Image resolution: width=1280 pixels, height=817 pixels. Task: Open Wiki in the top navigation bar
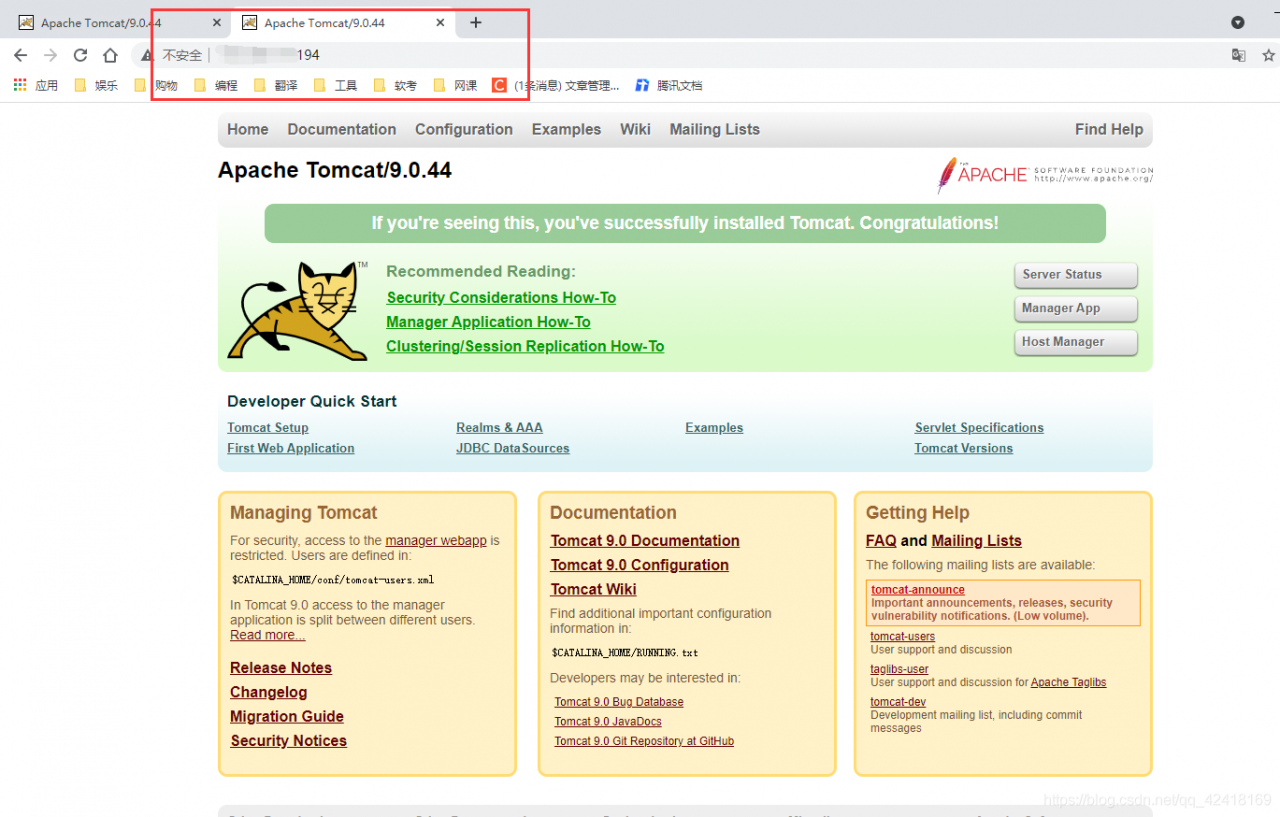tap(635, 129)
